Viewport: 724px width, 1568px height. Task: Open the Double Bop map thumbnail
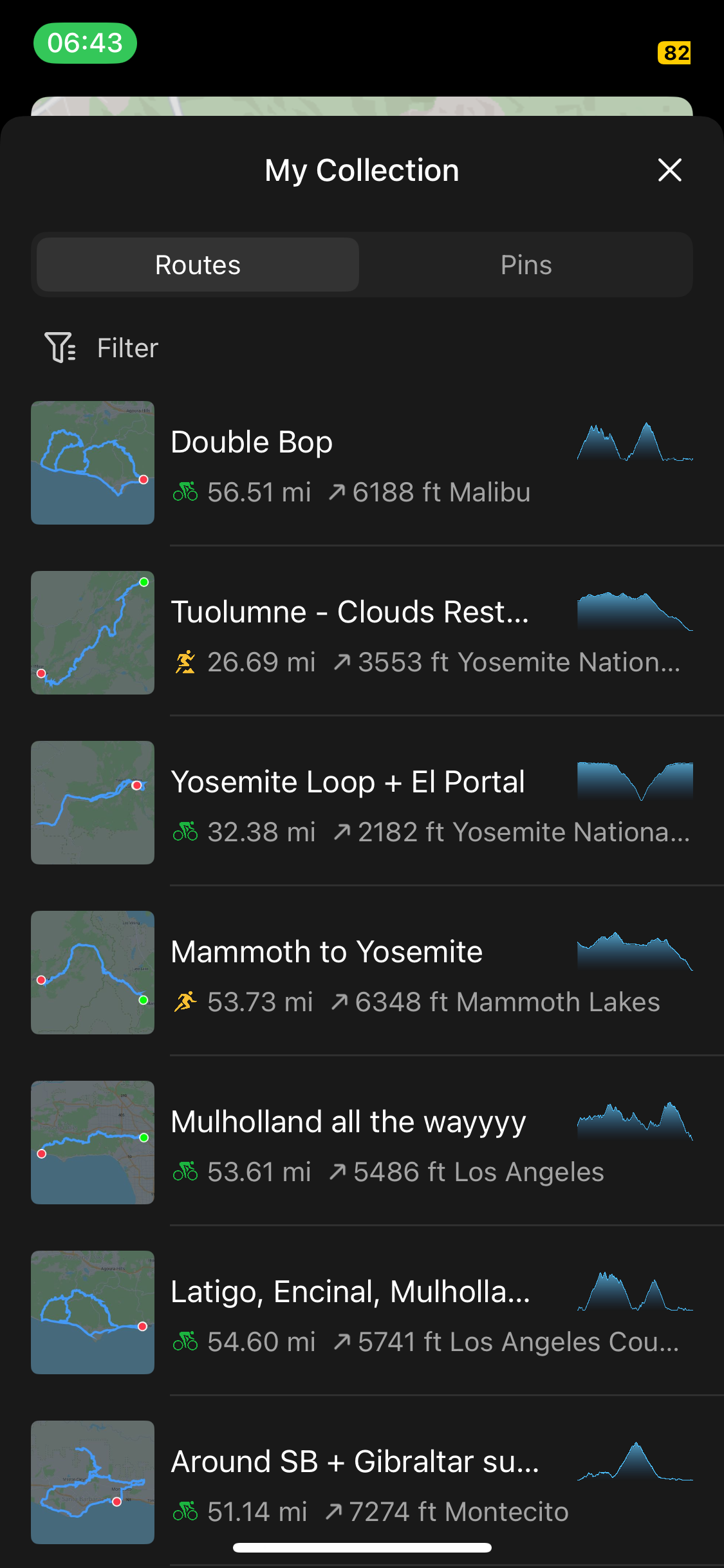point(93,463)
